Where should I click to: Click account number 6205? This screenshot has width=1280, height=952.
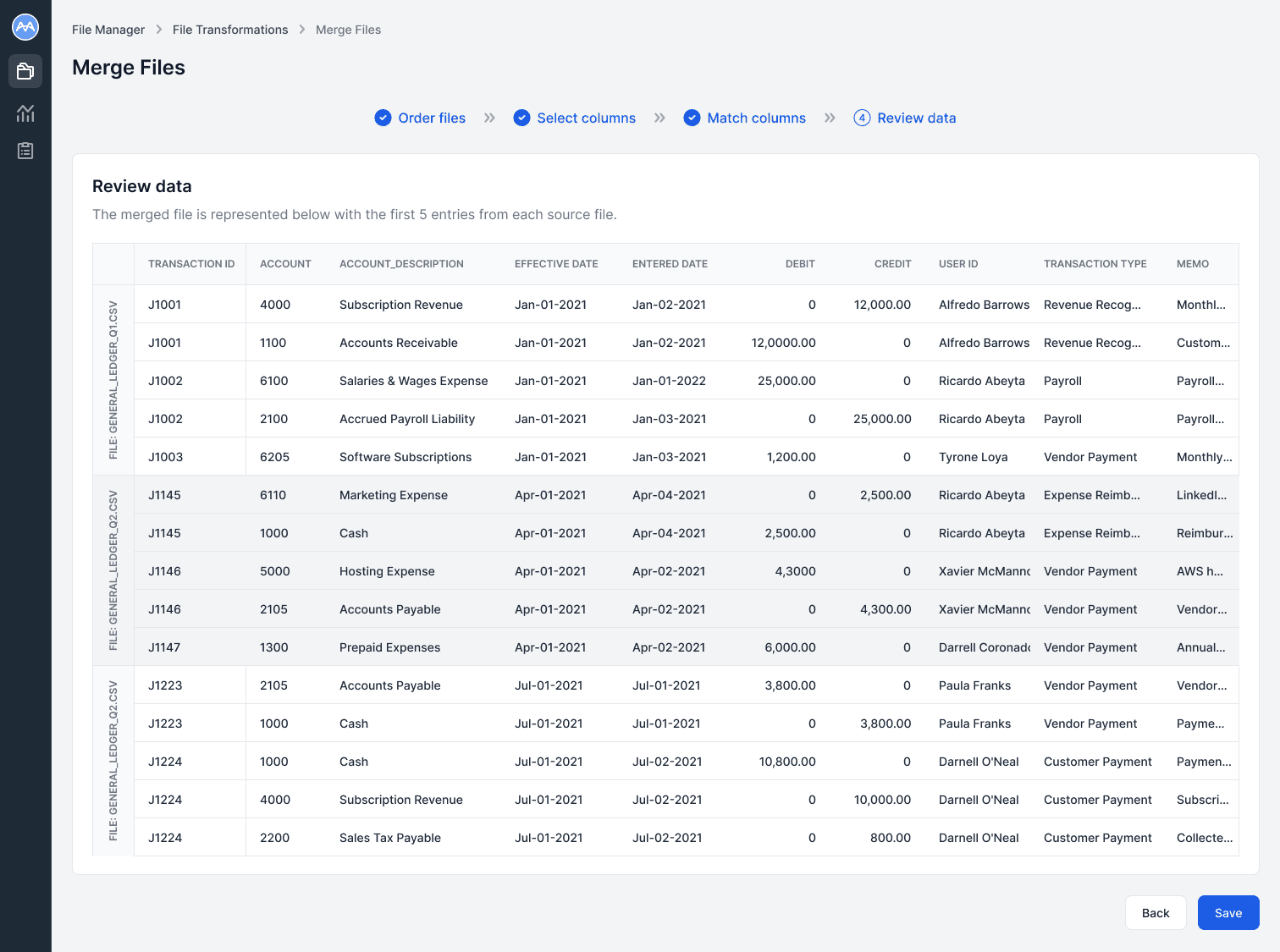[274, 457]
